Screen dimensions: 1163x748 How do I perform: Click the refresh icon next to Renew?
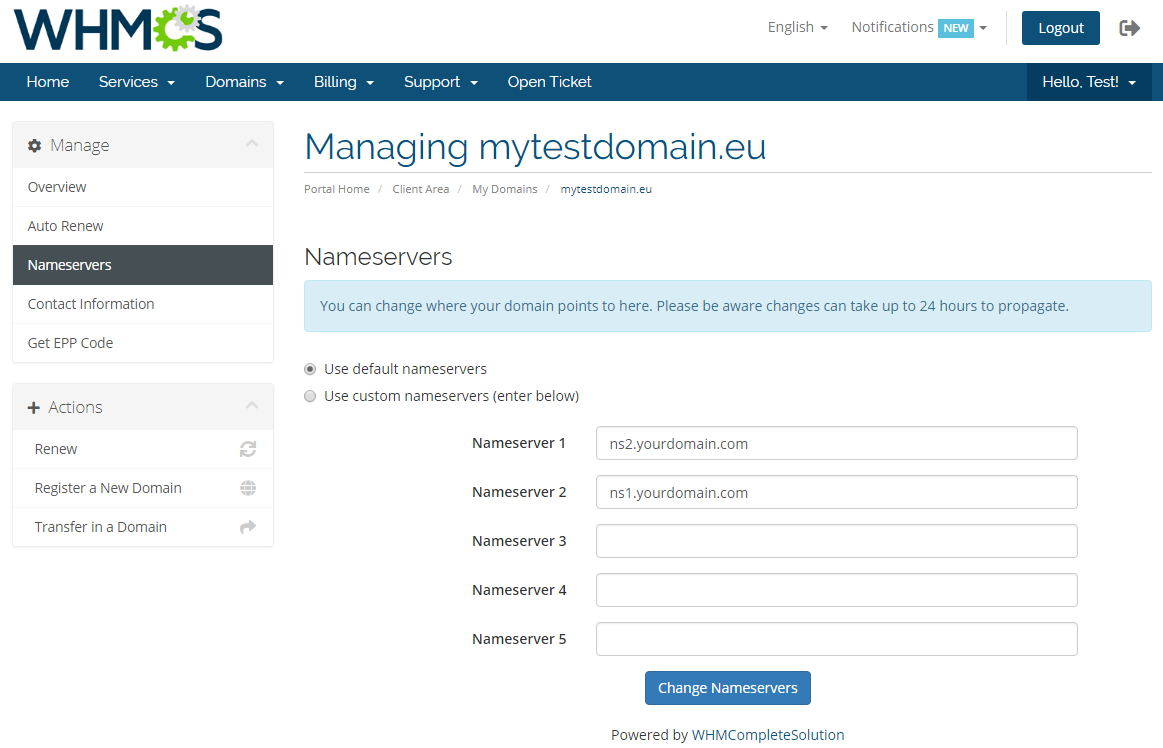point(247,449)
